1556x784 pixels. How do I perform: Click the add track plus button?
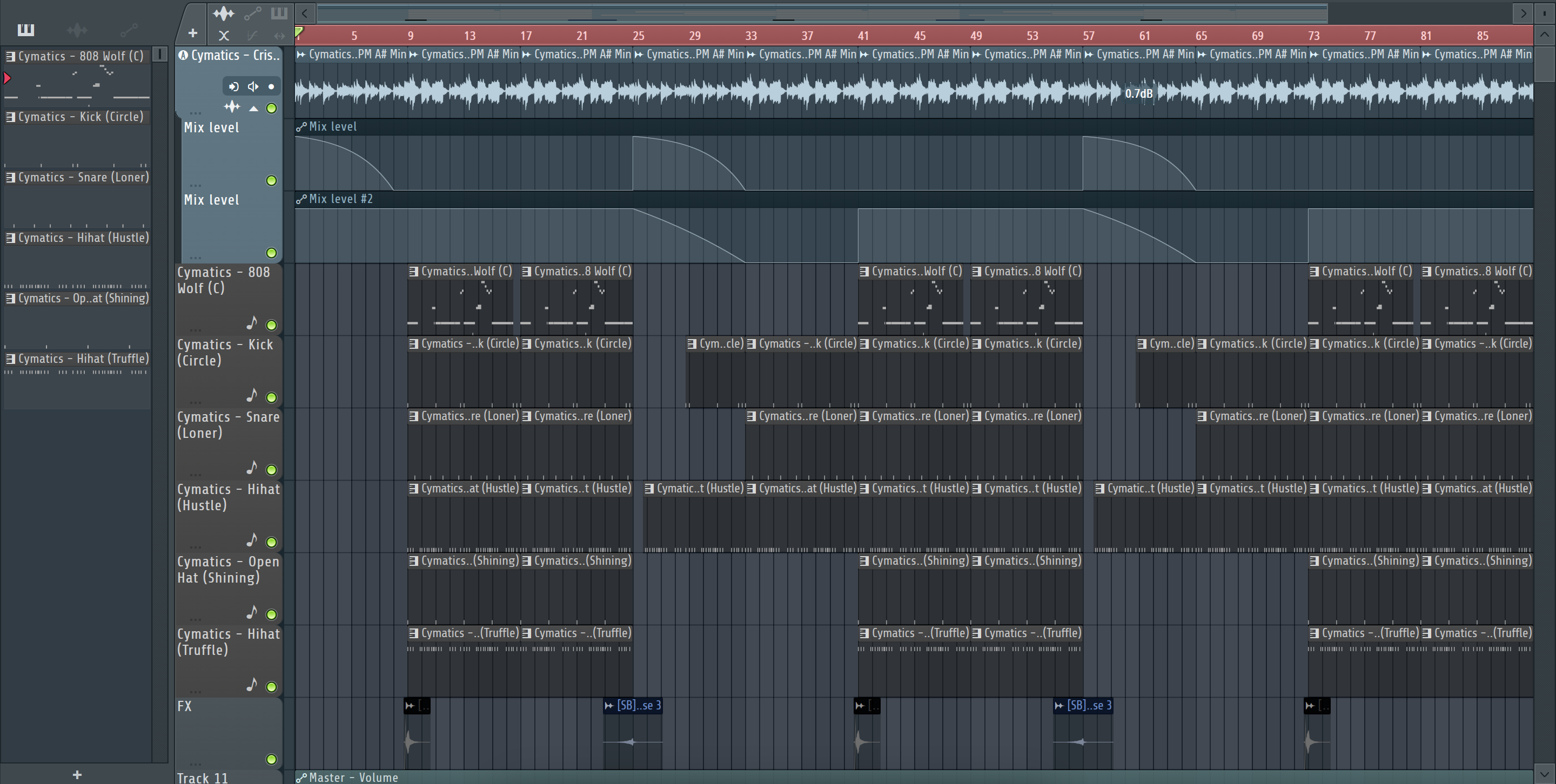(192, 34)
